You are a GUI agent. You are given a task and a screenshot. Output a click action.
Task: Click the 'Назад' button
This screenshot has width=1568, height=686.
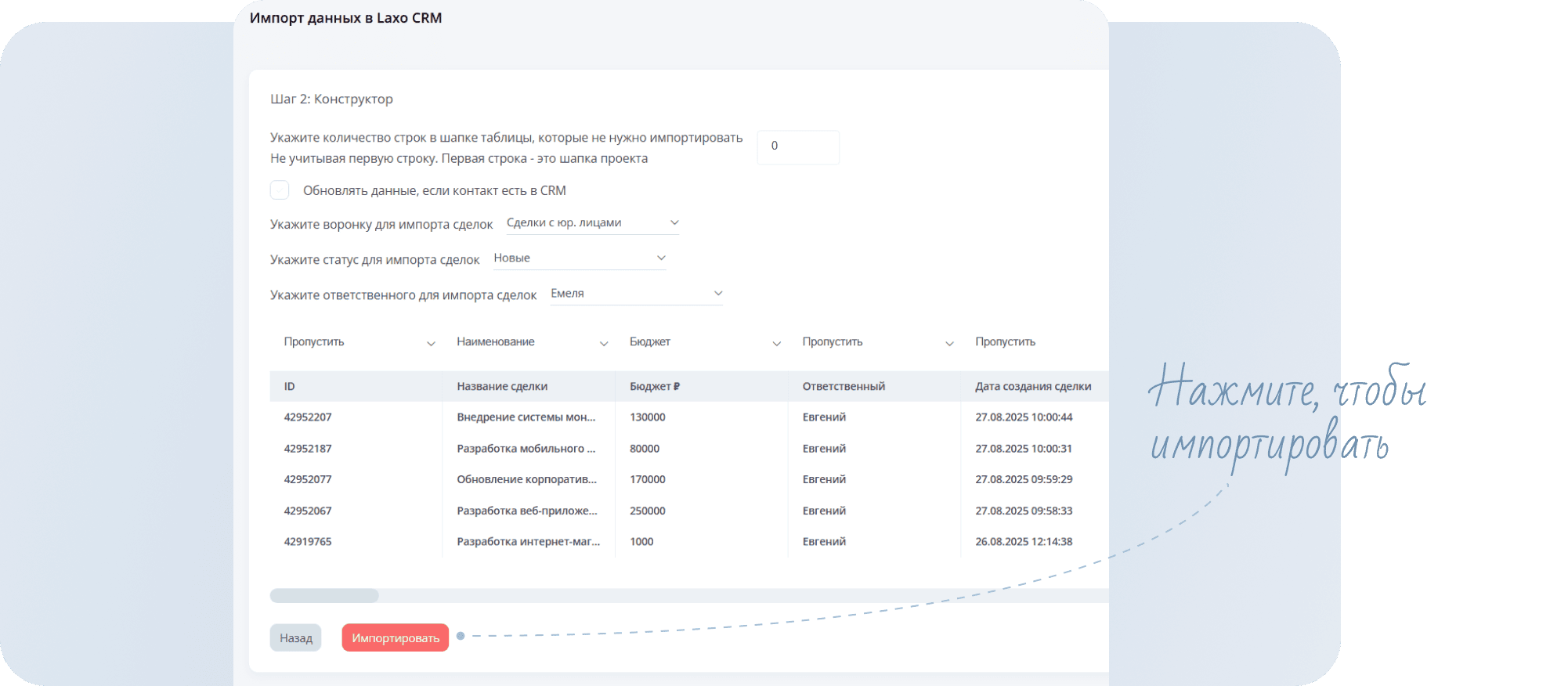[x=296, y=637]
